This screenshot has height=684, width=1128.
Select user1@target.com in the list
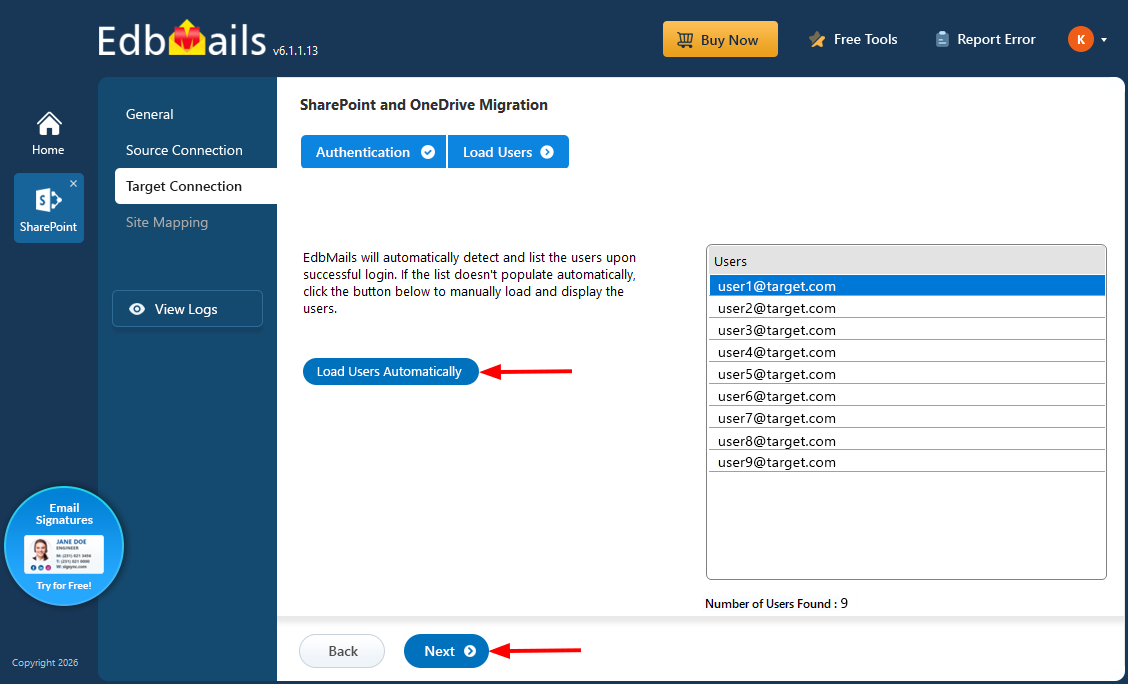(x=906, y=286)
